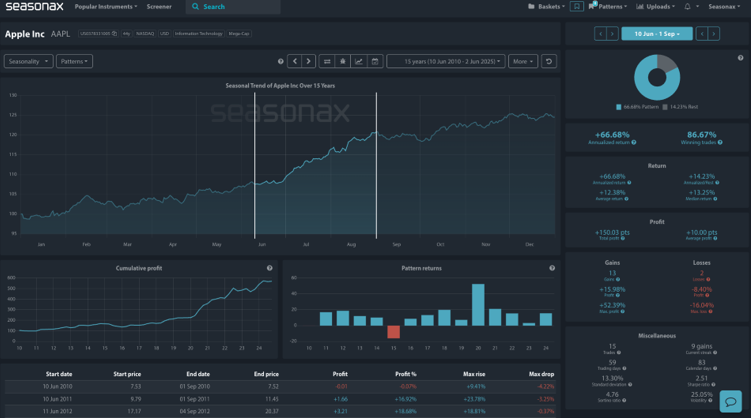The height and width of the screenshot is (418, 751).
Task: Click the 04 Sep 2012 end date cell
Action: click(x=194, y=411)
